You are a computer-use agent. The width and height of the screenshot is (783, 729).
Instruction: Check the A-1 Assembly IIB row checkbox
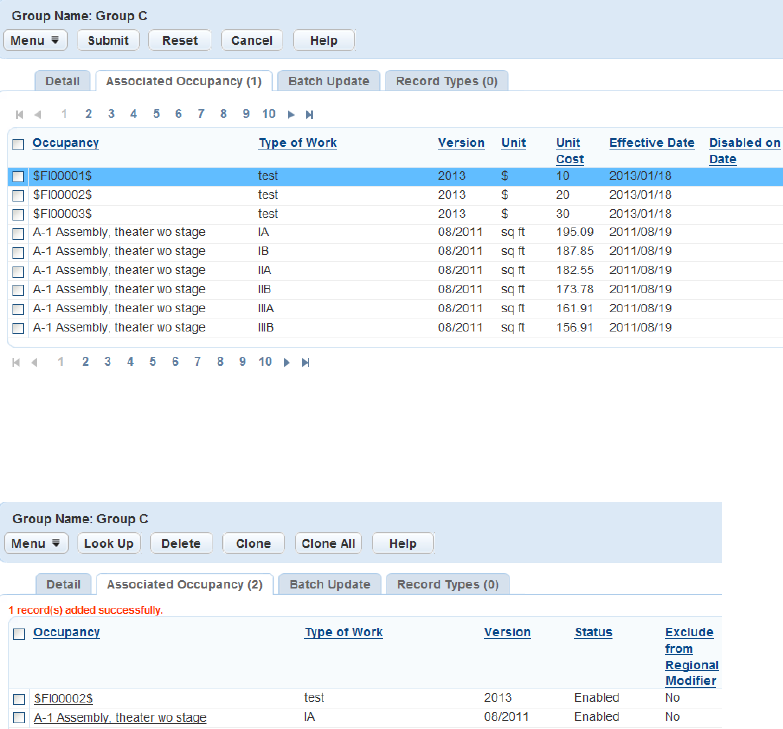pyautogui.click(x=18, y=290)
